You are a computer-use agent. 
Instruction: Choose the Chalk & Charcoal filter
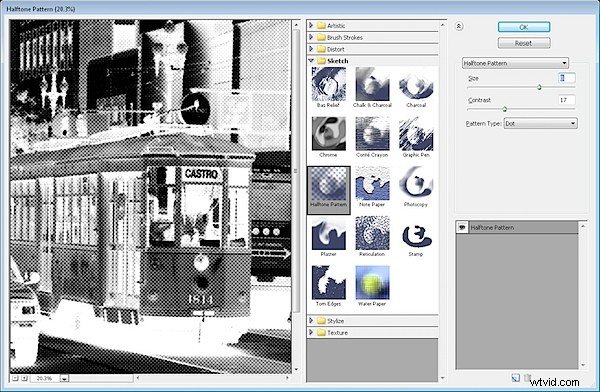pos(372,84)
